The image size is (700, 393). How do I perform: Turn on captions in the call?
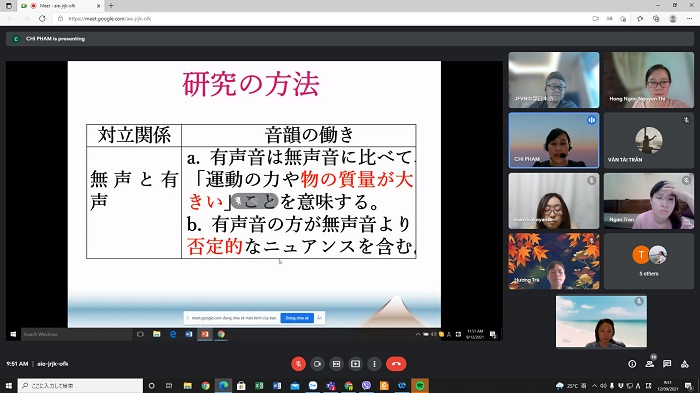coord(337,364)
